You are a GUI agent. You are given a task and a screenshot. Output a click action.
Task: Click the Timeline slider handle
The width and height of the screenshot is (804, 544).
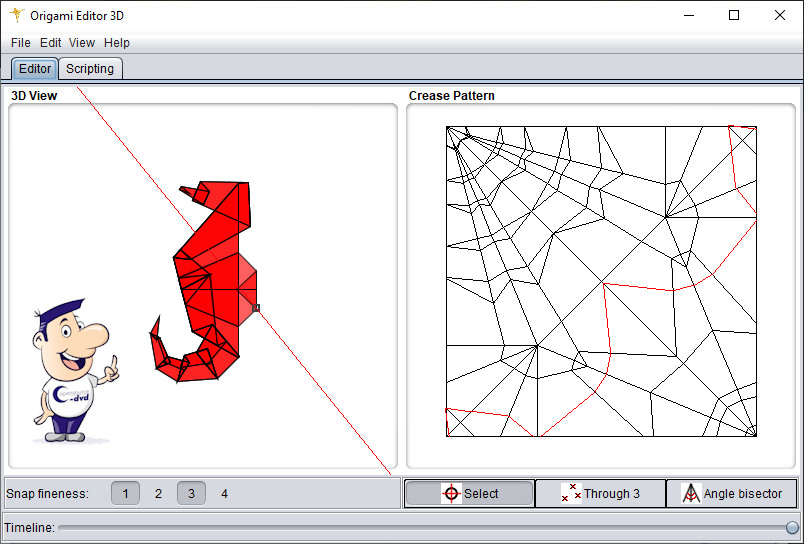tap(792, 527)
